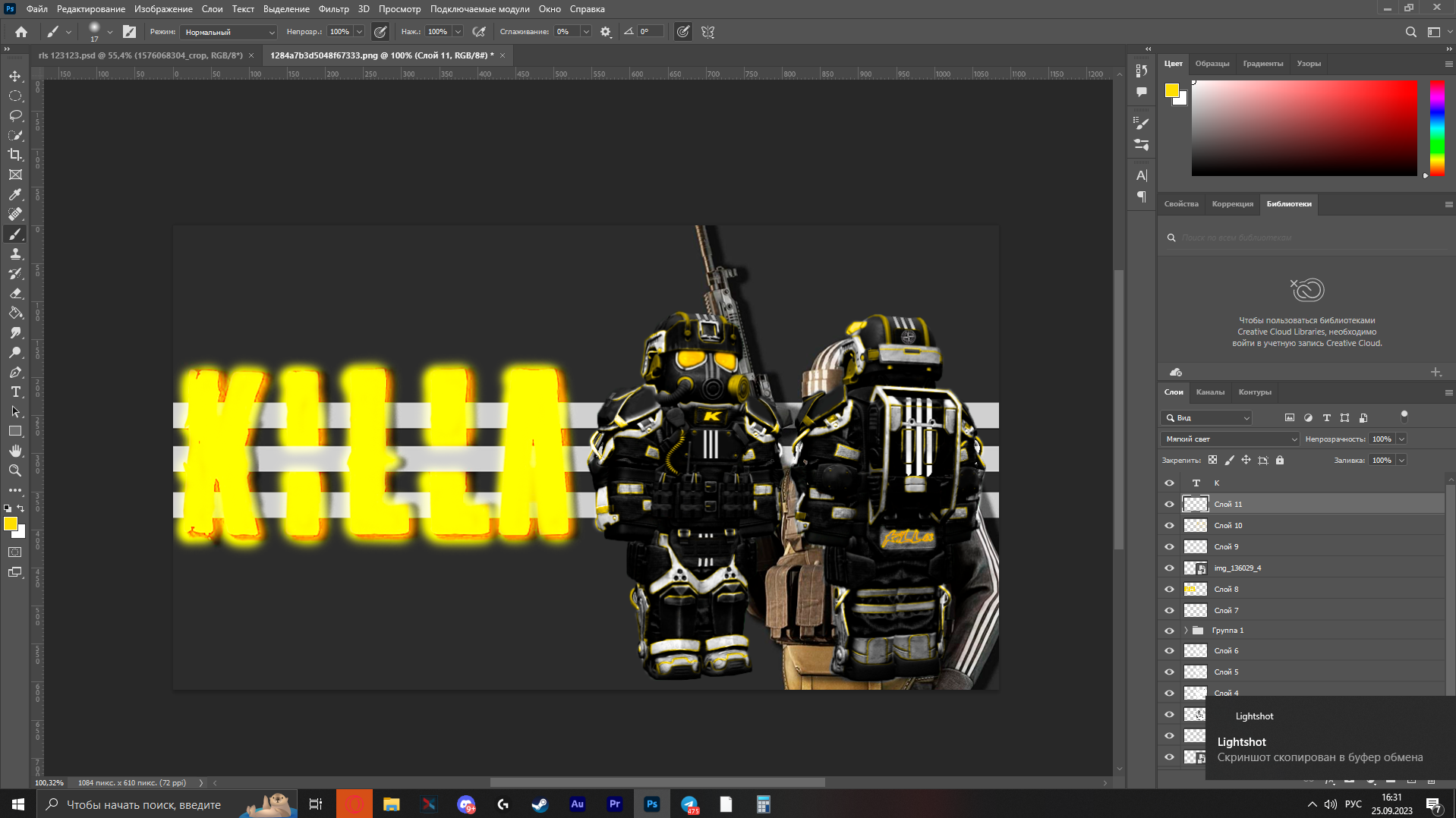The image size is (1456, 818).
Task: Hide layer Слой 6
Action: click(1169, 650)
